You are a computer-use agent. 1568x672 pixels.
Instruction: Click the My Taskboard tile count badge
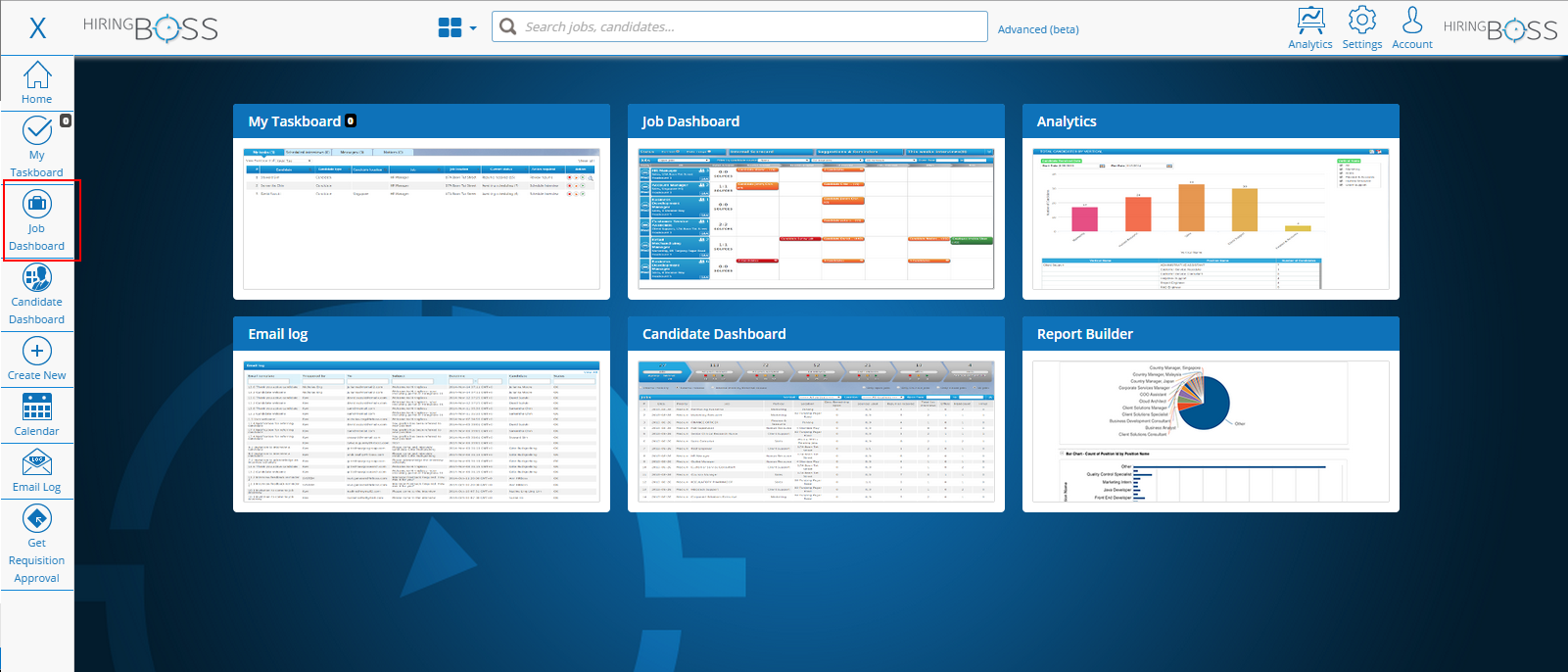pyautogui.click(x=351, y=120)
